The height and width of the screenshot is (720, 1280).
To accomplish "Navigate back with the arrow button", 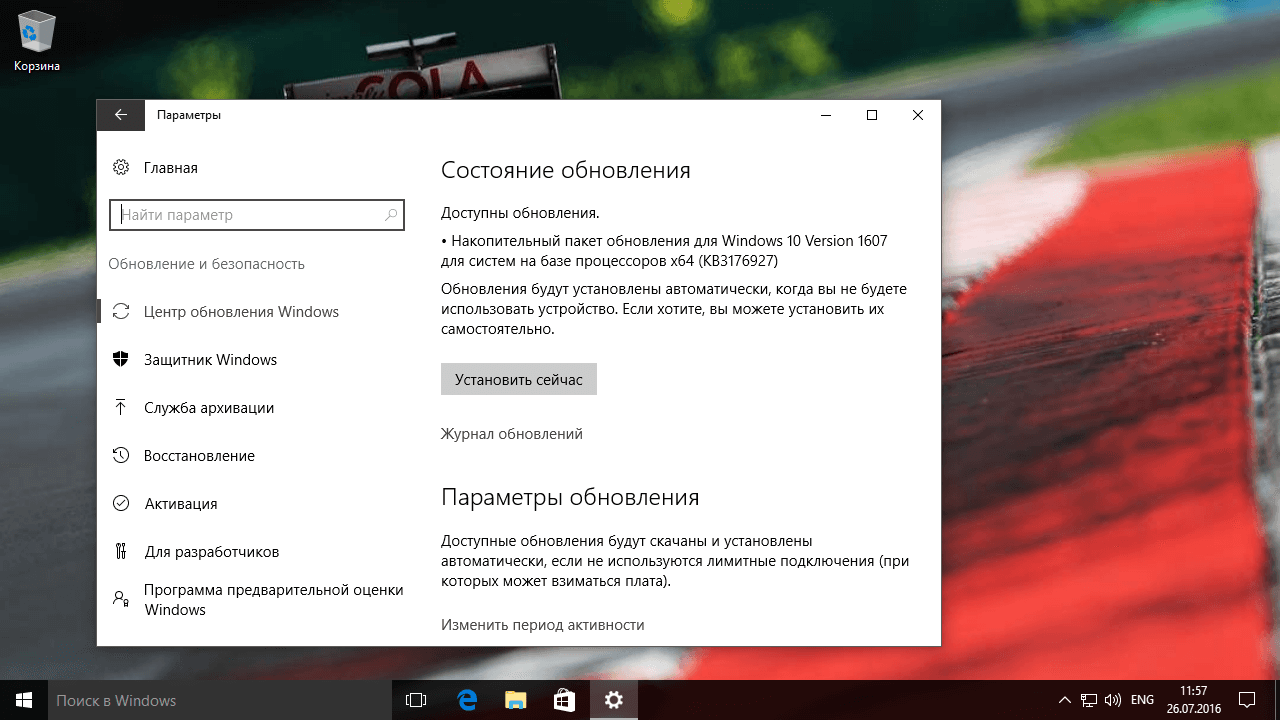I will click(x=120, y=114).
